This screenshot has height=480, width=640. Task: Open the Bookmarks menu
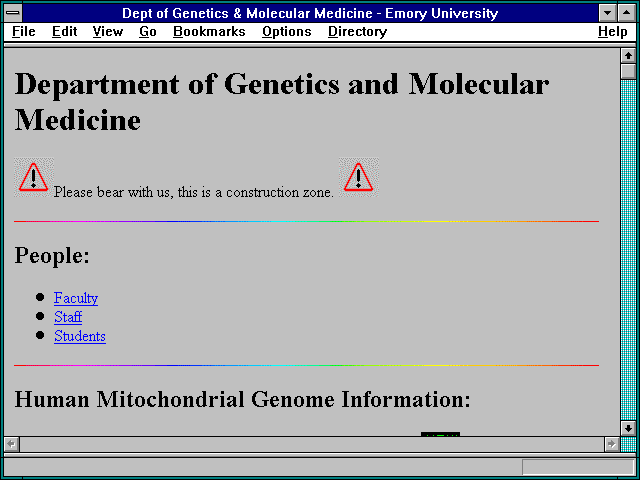pos(209,31)
